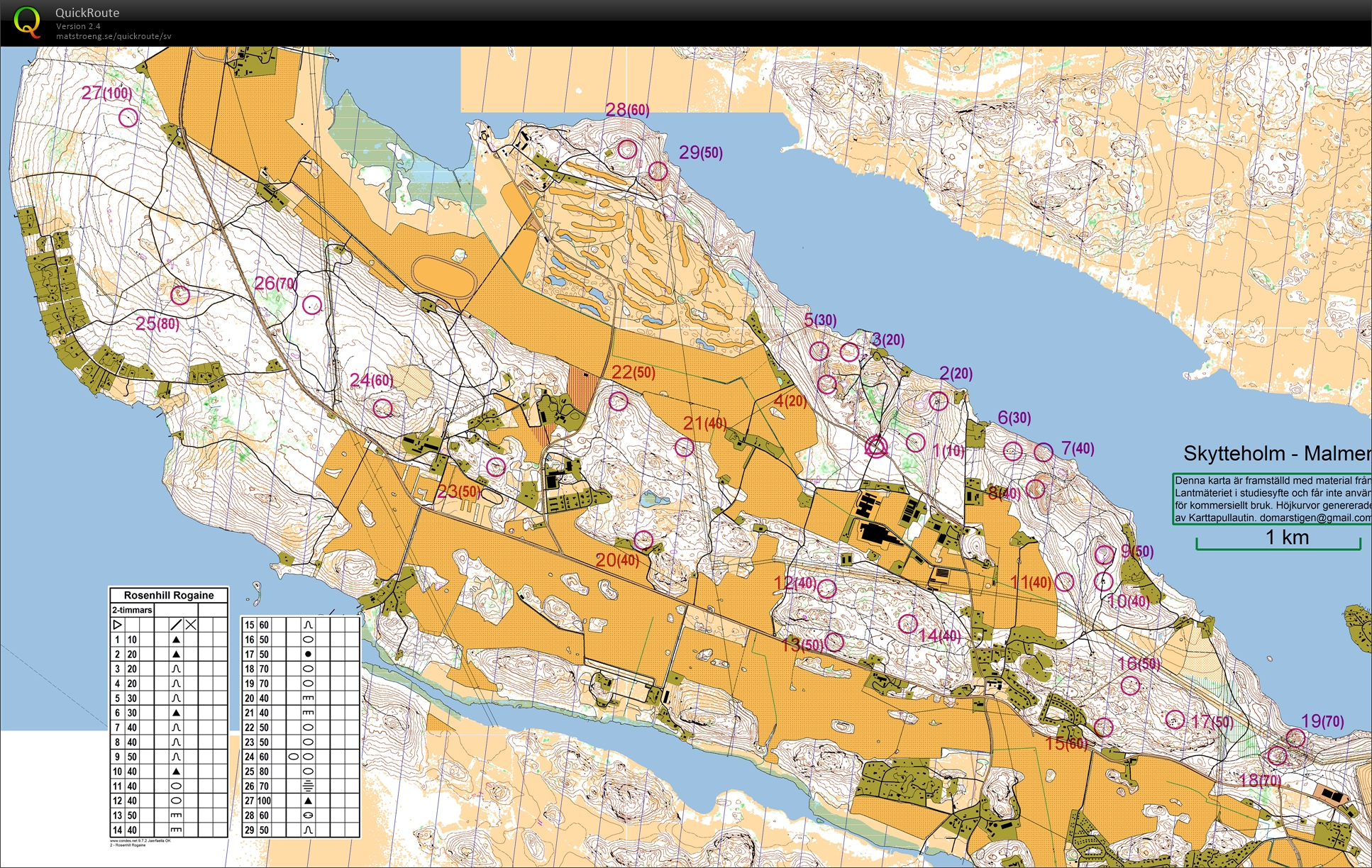Viewport: 1372px width, 868px height.
Task: Select control circle 12 (40)
Action: click(x=827, y=588)
